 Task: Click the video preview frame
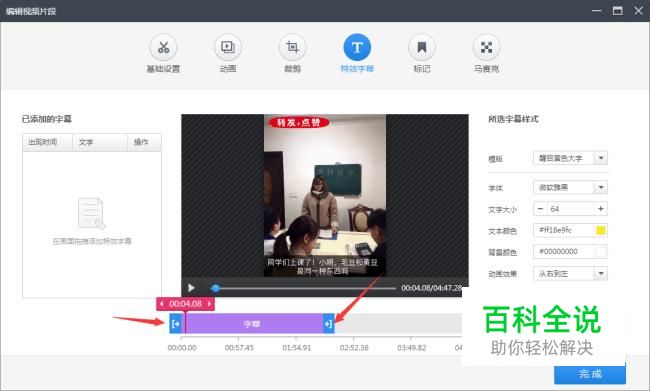(x=325, y=195)
